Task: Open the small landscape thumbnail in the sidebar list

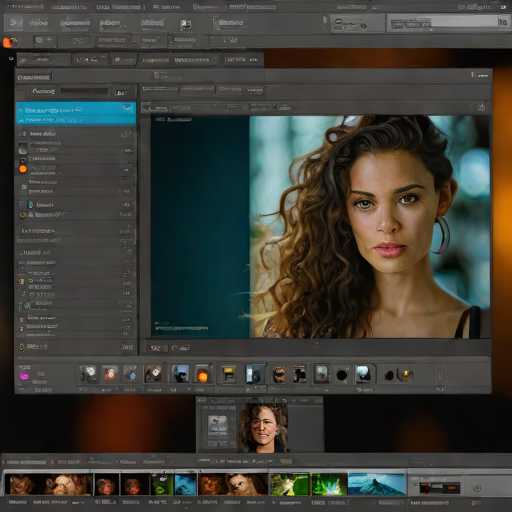Action: (23, 148)
